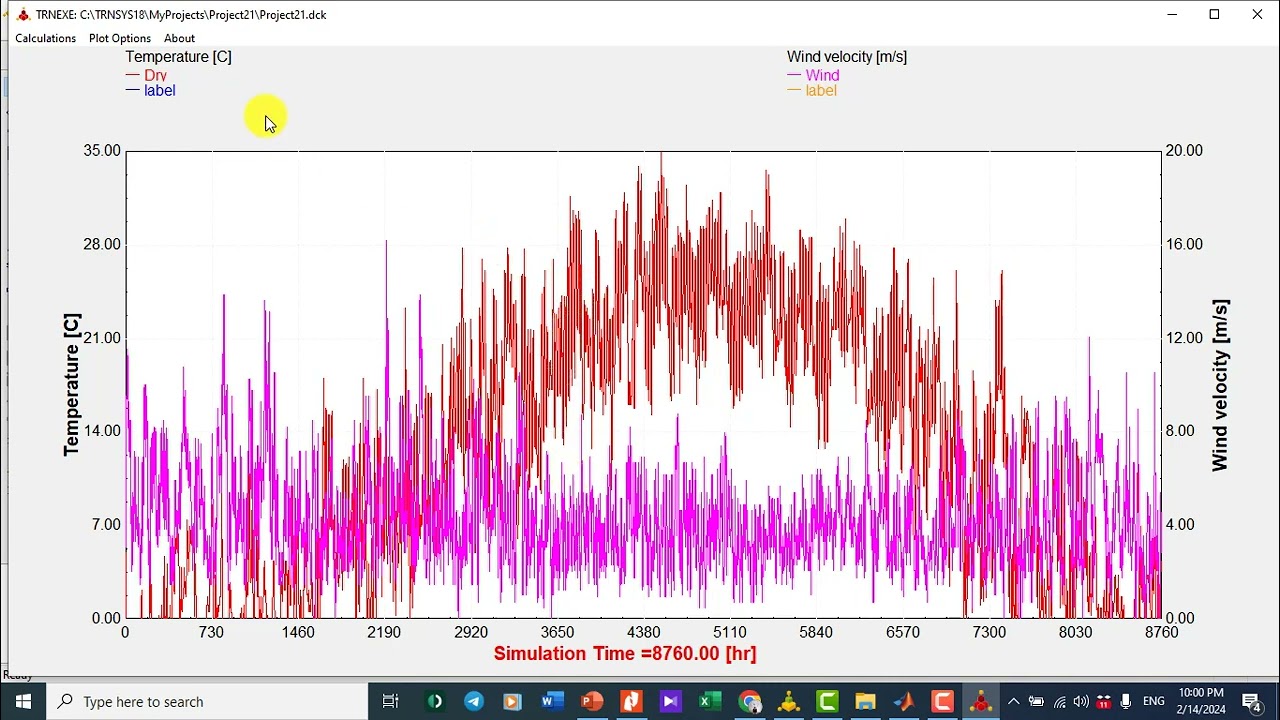Open File Explorer from the taskbar
Viewport: 1280px width, 720px height.
point(865,701)
